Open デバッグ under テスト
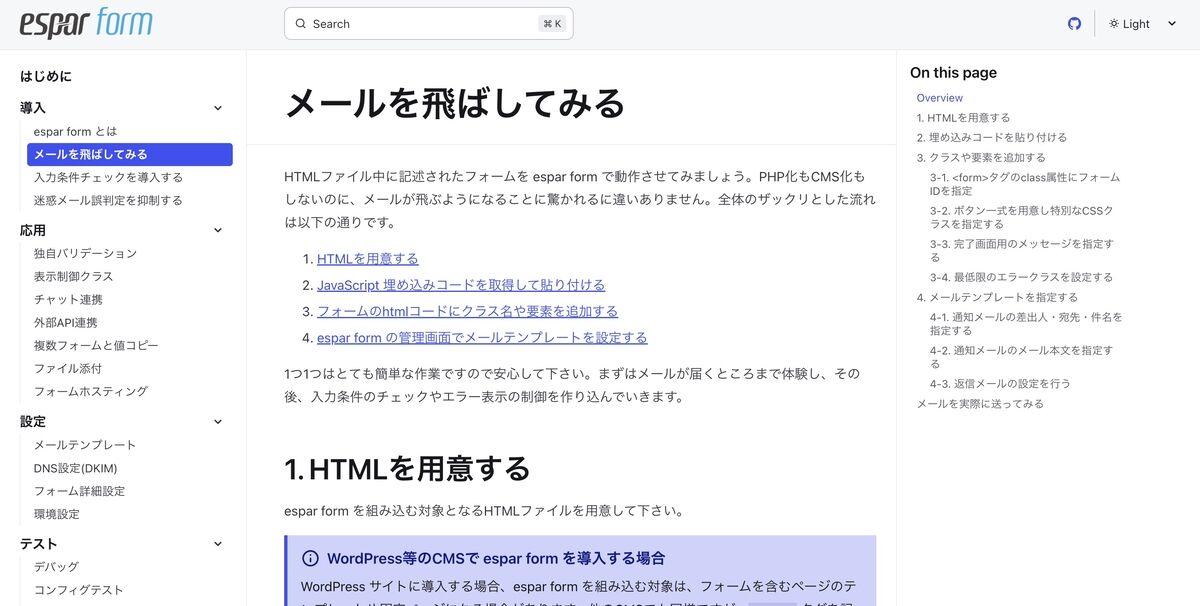Image resolution: width=1200 pixels, height=606 pixels. [x=56, y=567]
